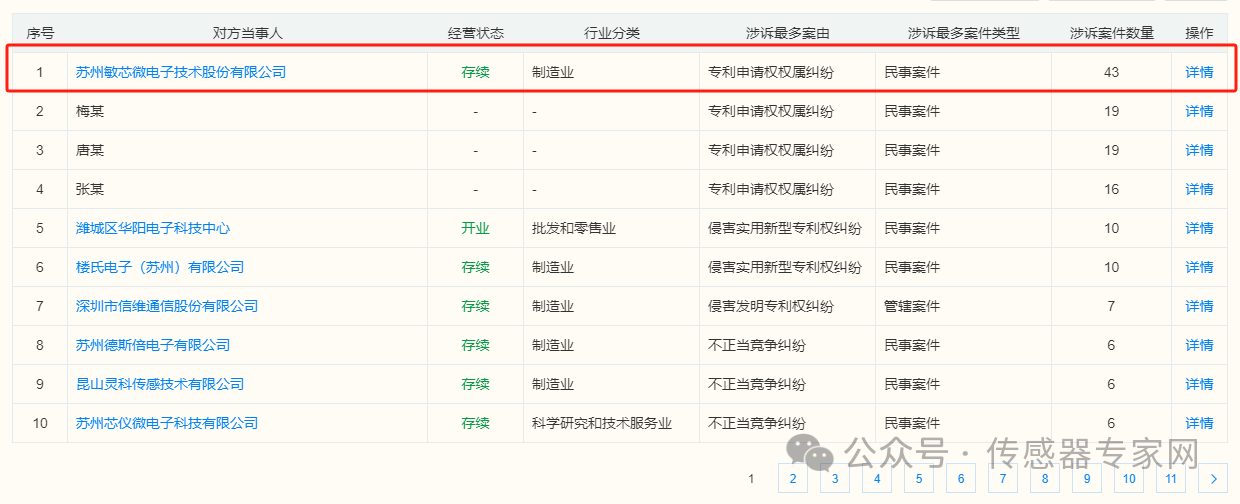View 详情 for 梅某 row
This screenshot has width=1240, height=504.
[x=1199, y=111]
